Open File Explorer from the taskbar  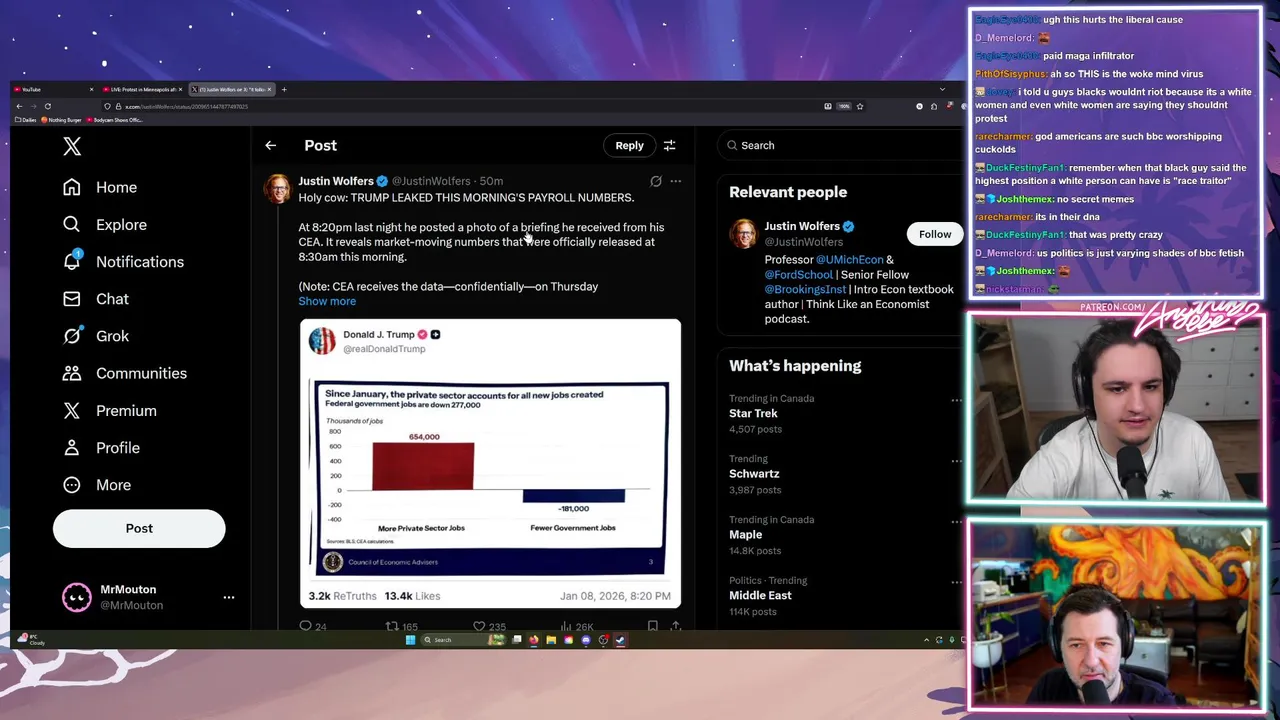click(551, 640)
